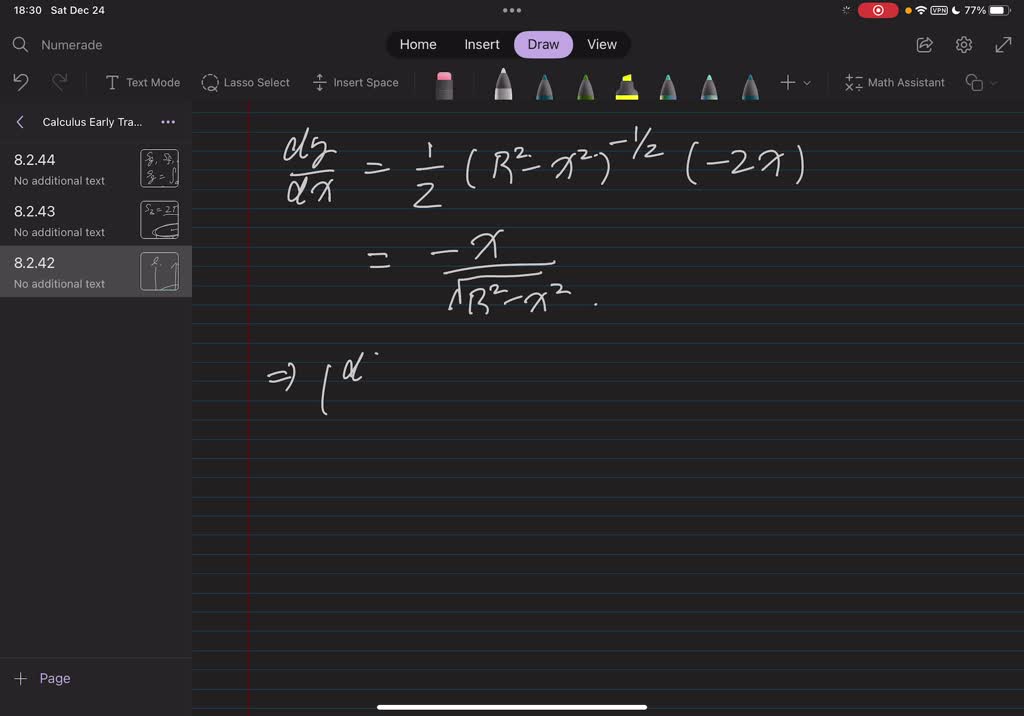Activate the Lasso Select tool

[x=245, y=84]
